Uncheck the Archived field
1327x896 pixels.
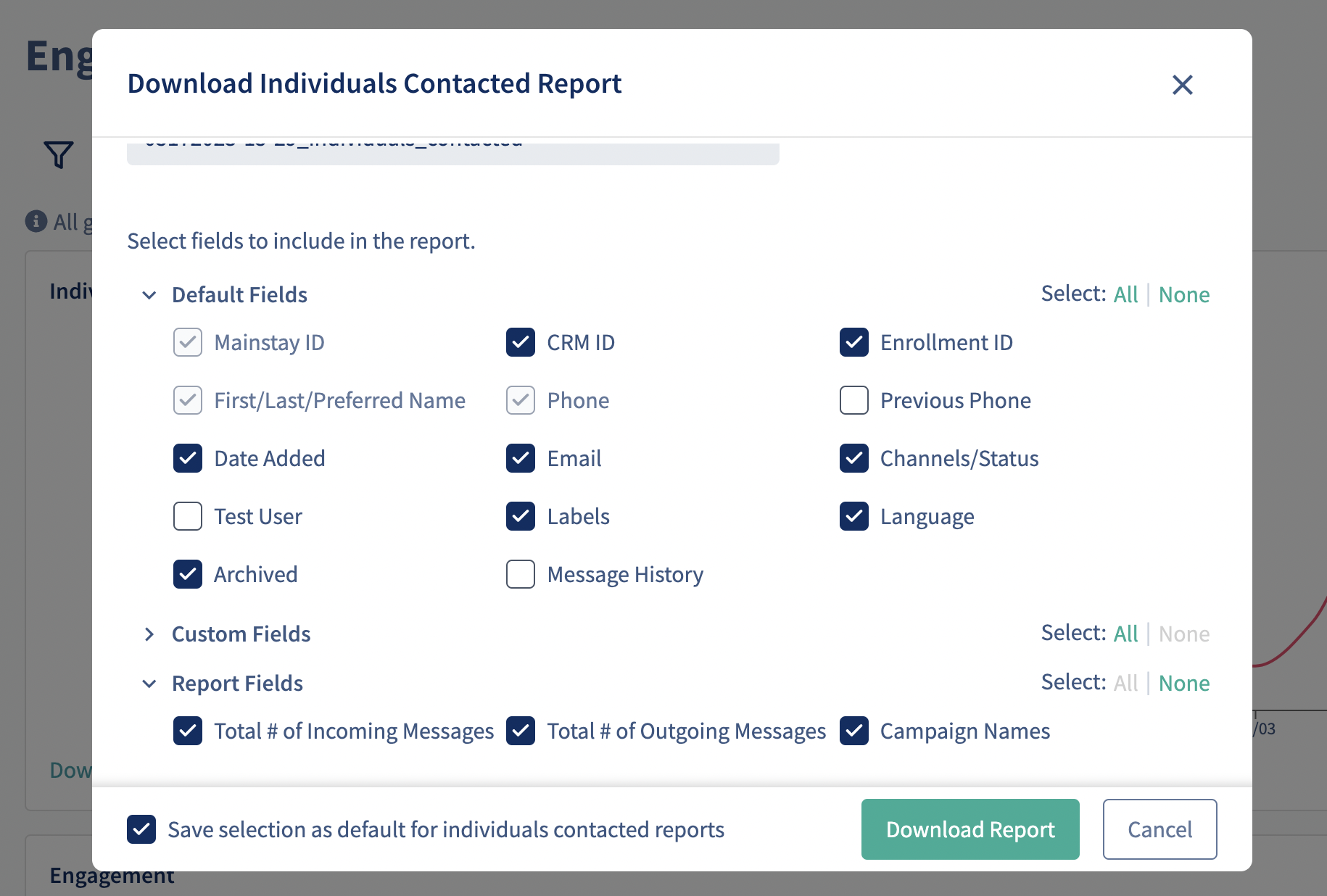coord(188,574)
